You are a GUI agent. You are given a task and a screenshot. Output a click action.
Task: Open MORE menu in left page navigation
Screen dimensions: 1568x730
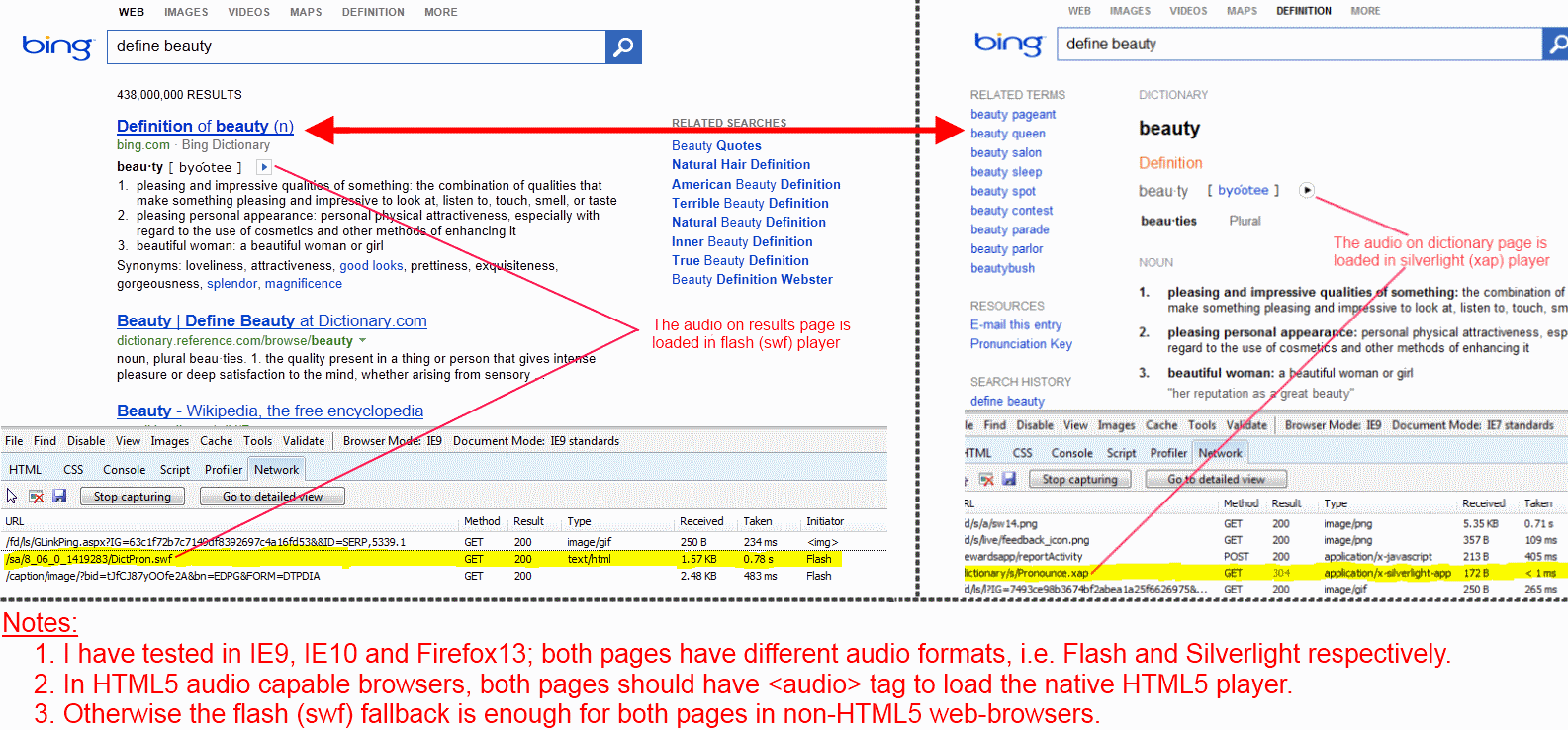click(441, 12)
